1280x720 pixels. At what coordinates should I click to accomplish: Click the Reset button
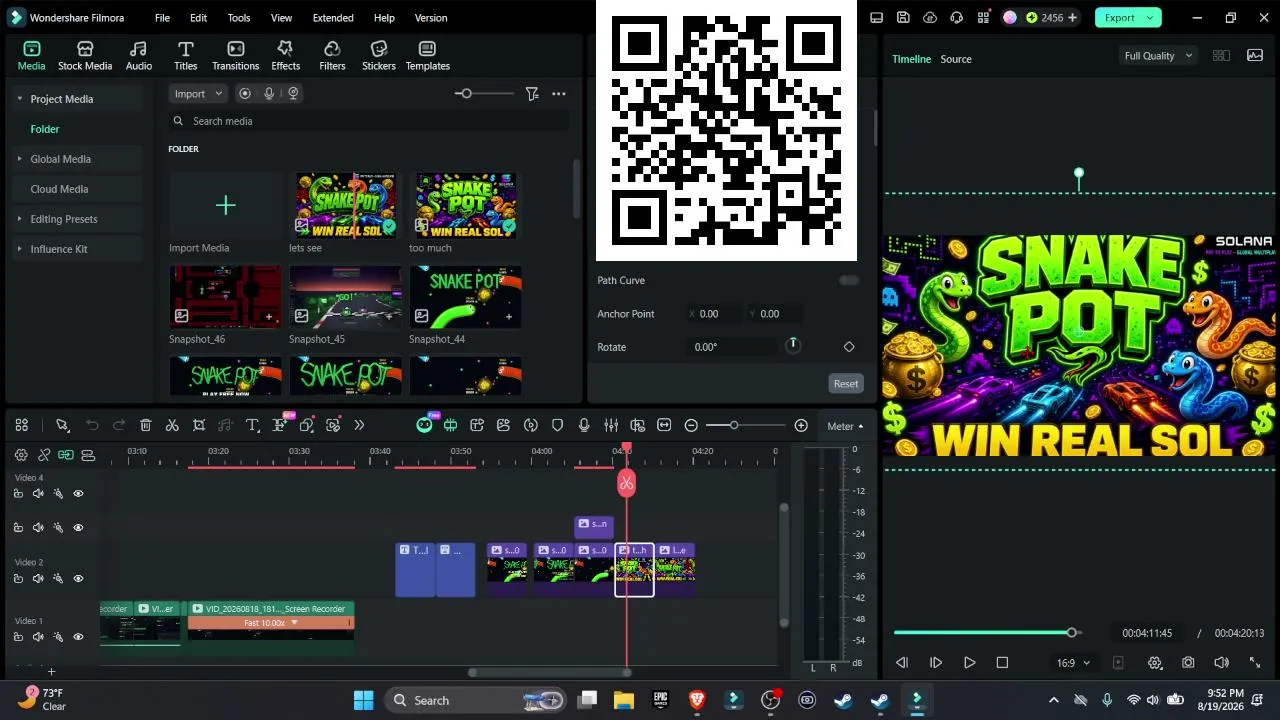click(846, 384)
